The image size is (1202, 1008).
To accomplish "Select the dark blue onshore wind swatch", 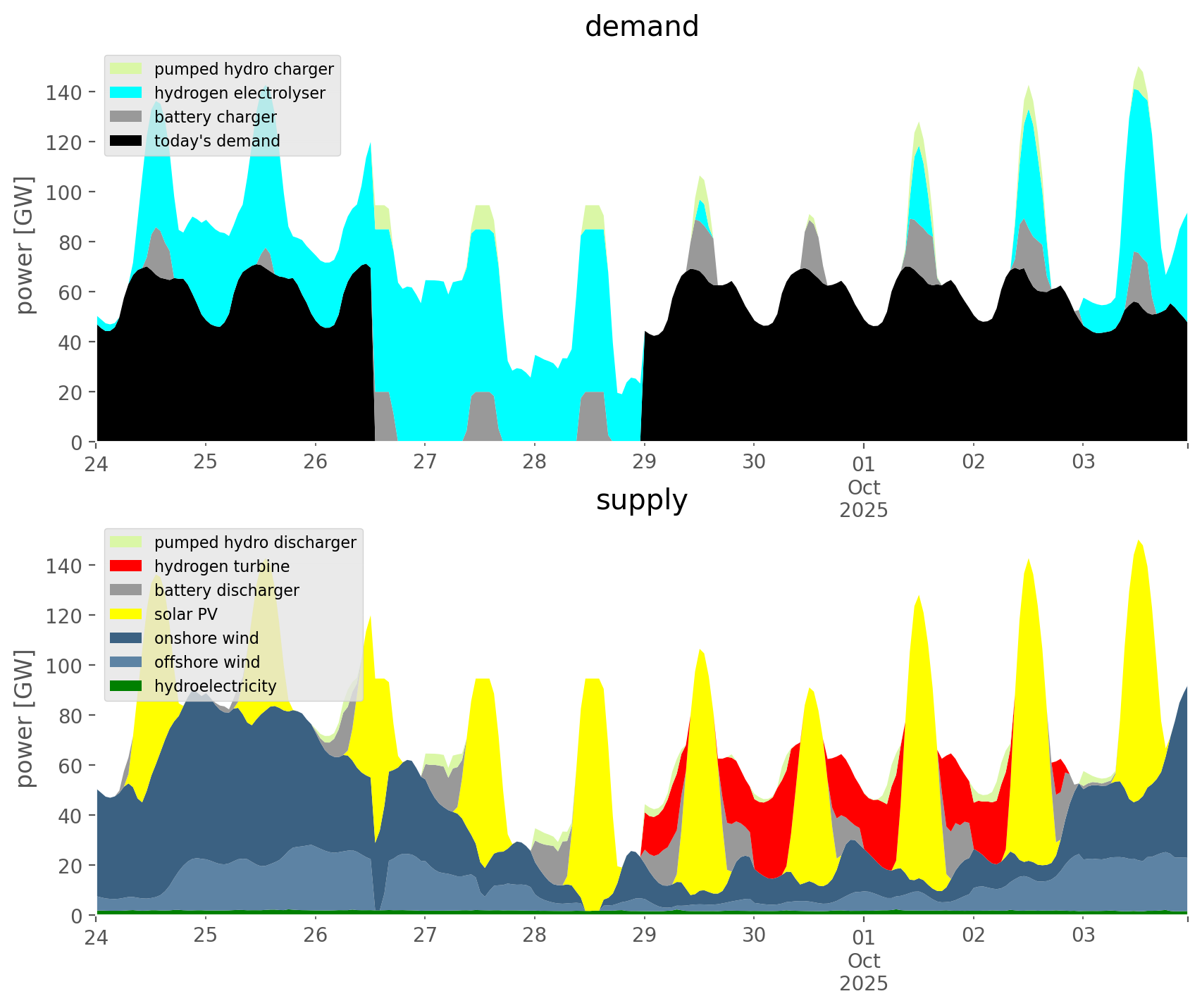I will click(x=127, y=638).
